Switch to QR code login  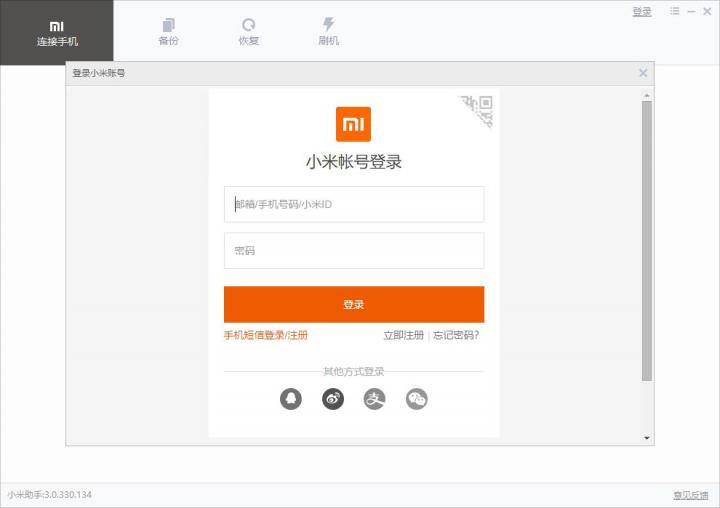pyautogui.click(x=480, y=109)
